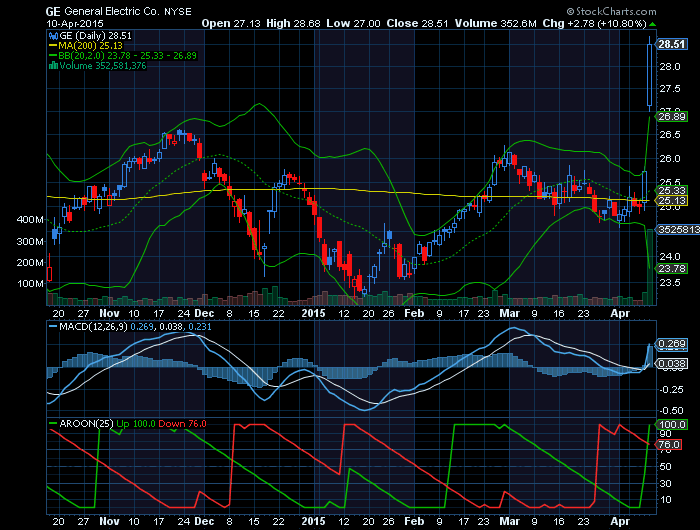This screenshot has width=700, height=530.
Task: Click the green line marker before AROON(25)
Action: [x=53, y=424]
